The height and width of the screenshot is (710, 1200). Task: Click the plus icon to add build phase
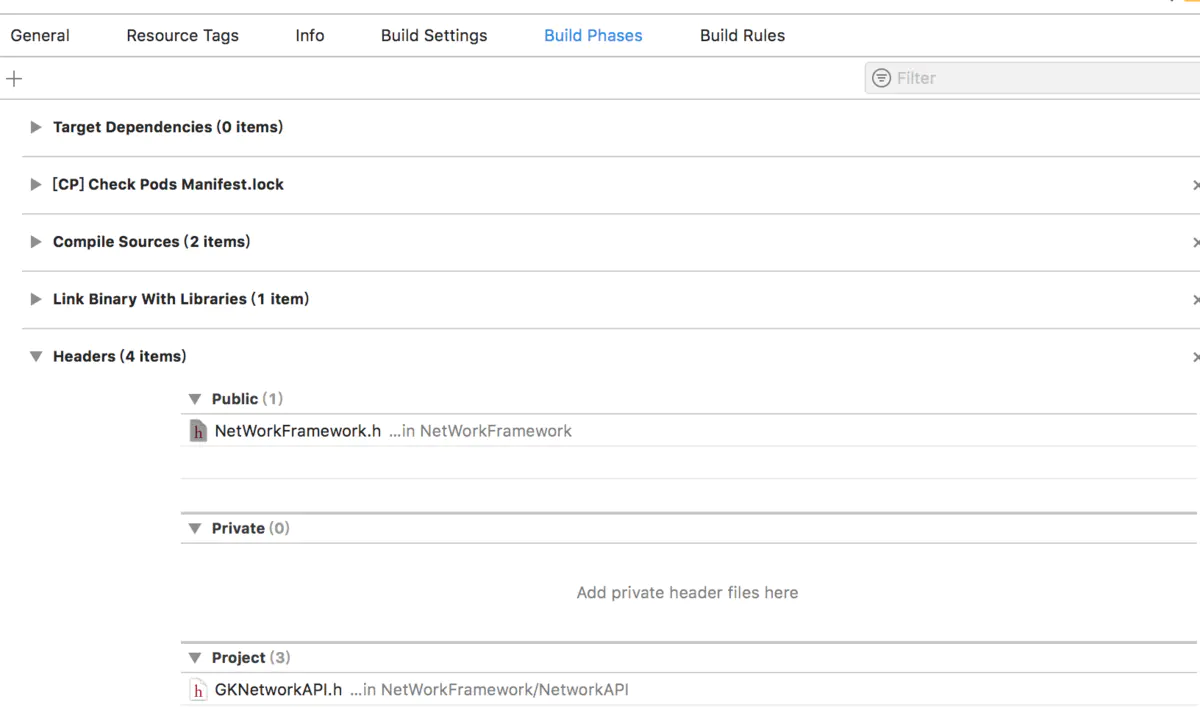[14, 78]
